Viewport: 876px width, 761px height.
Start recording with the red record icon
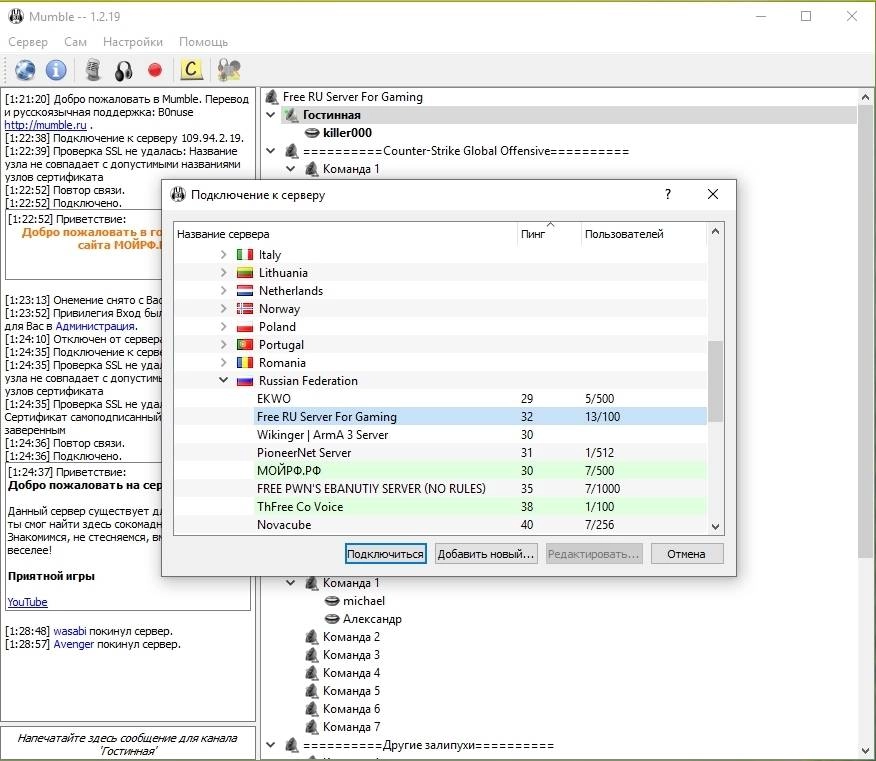click(x=155, y=70)
